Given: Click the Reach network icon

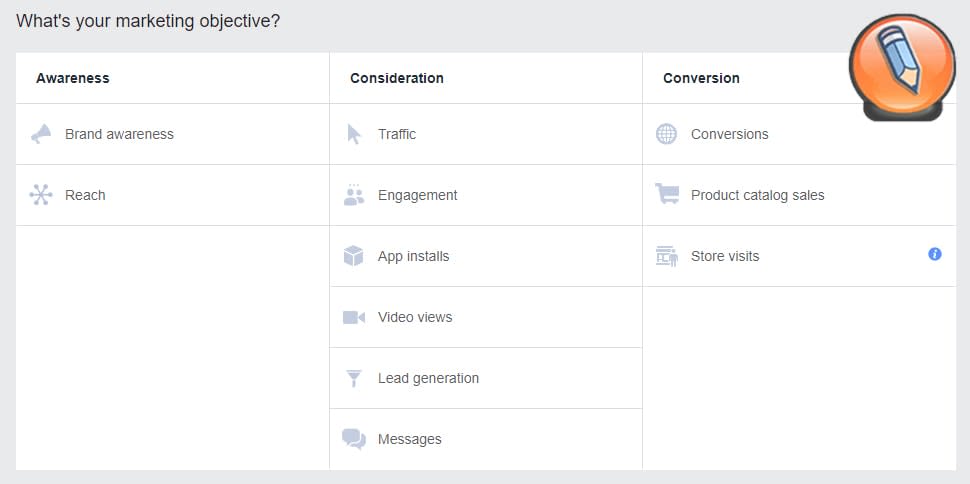Looking at the screenshot, I should (x=41, y=195).
